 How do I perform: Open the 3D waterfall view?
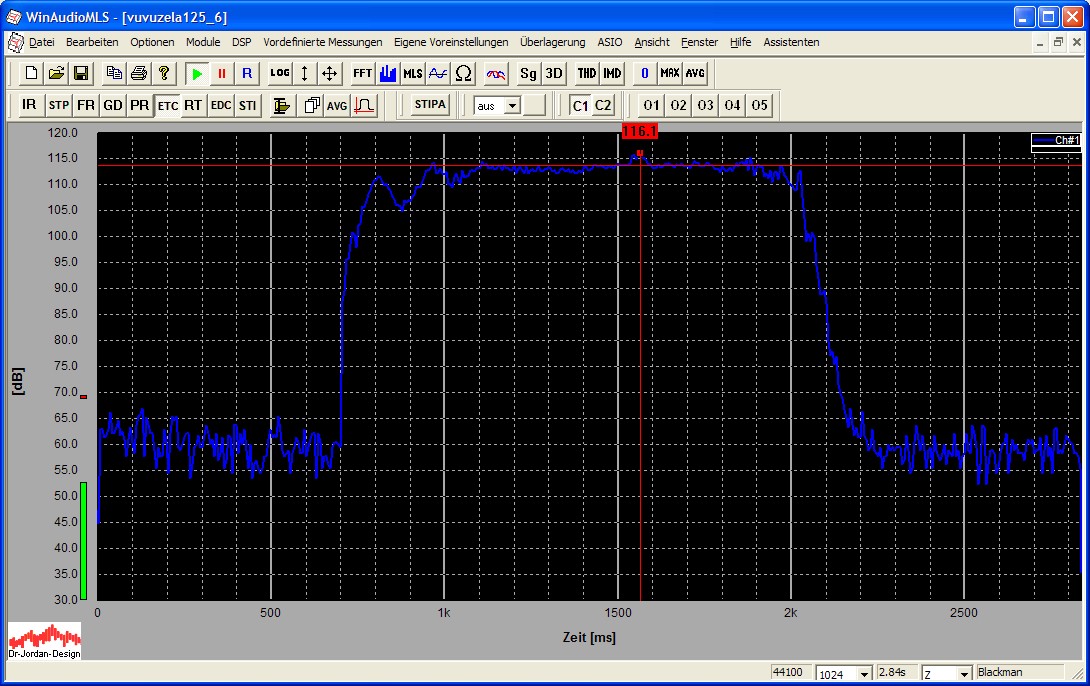554,73
